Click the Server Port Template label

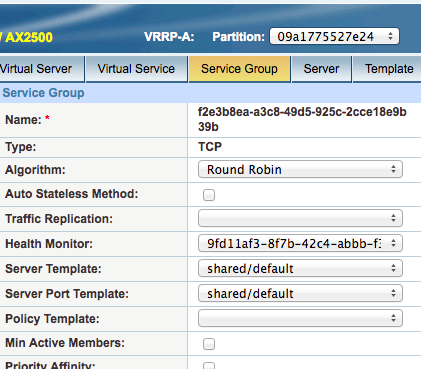[67, 294]
